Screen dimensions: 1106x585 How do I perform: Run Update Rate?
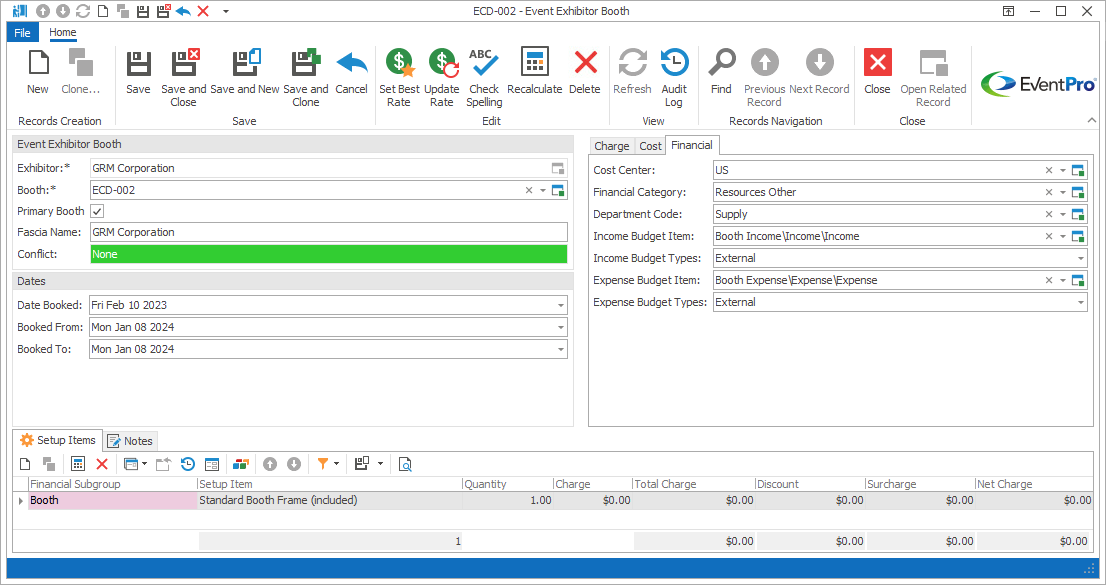(442, 78)
